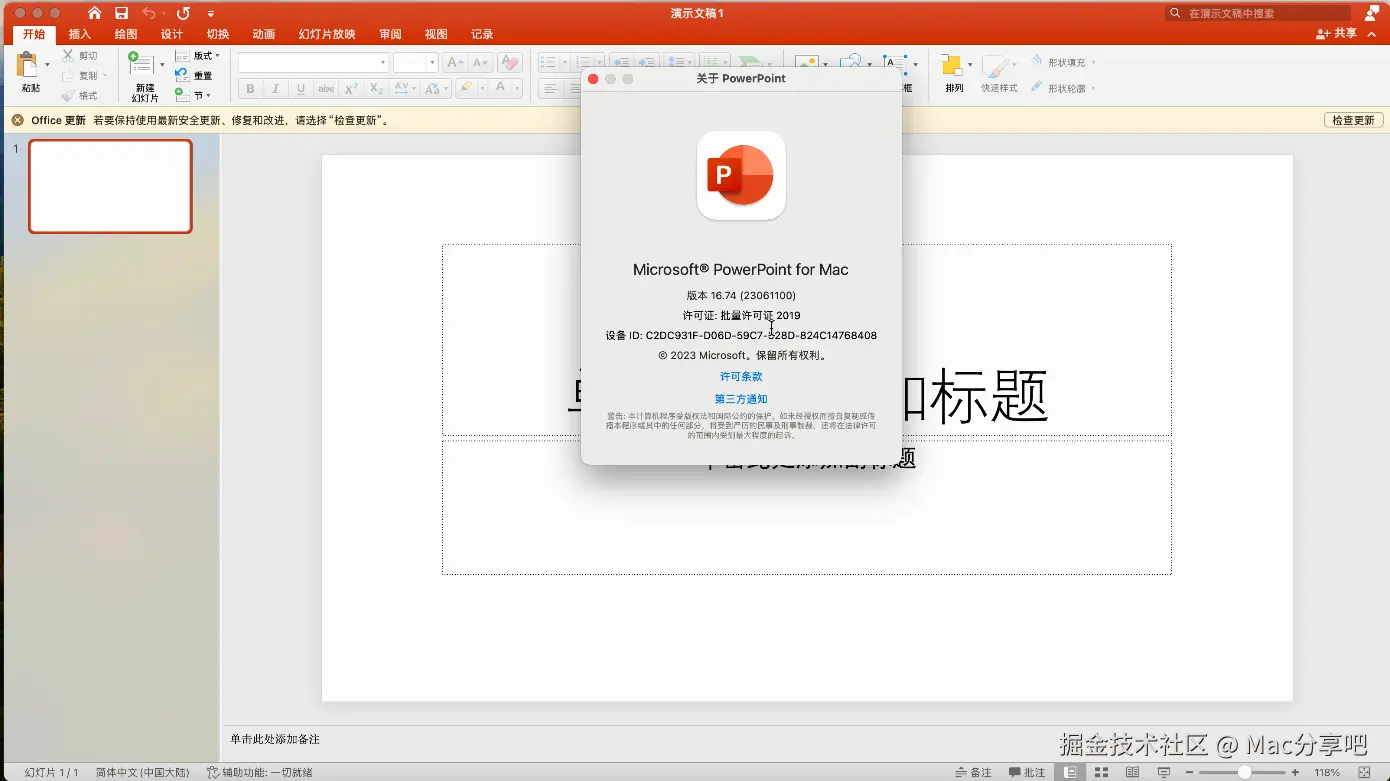Click the text highlight color pen
The height and width of the screenshot is (781, 1390).
click(x=465, y=89)
